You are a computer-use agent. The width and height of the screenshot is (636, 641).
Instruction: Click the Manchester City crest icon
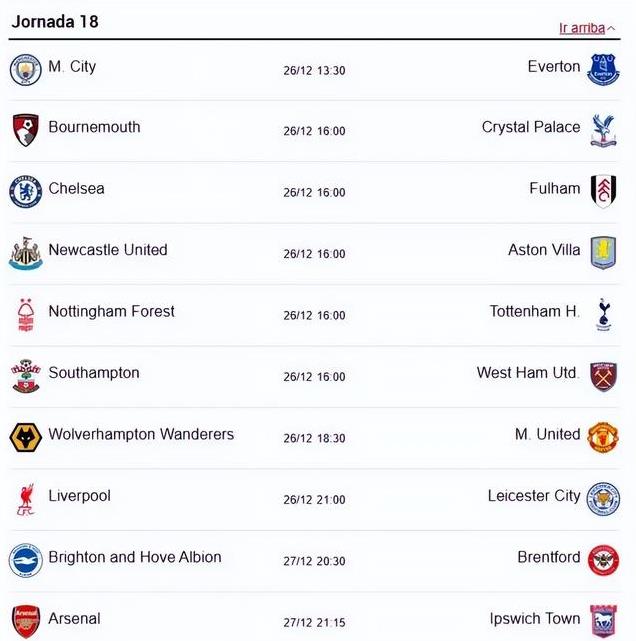[25, 69]
